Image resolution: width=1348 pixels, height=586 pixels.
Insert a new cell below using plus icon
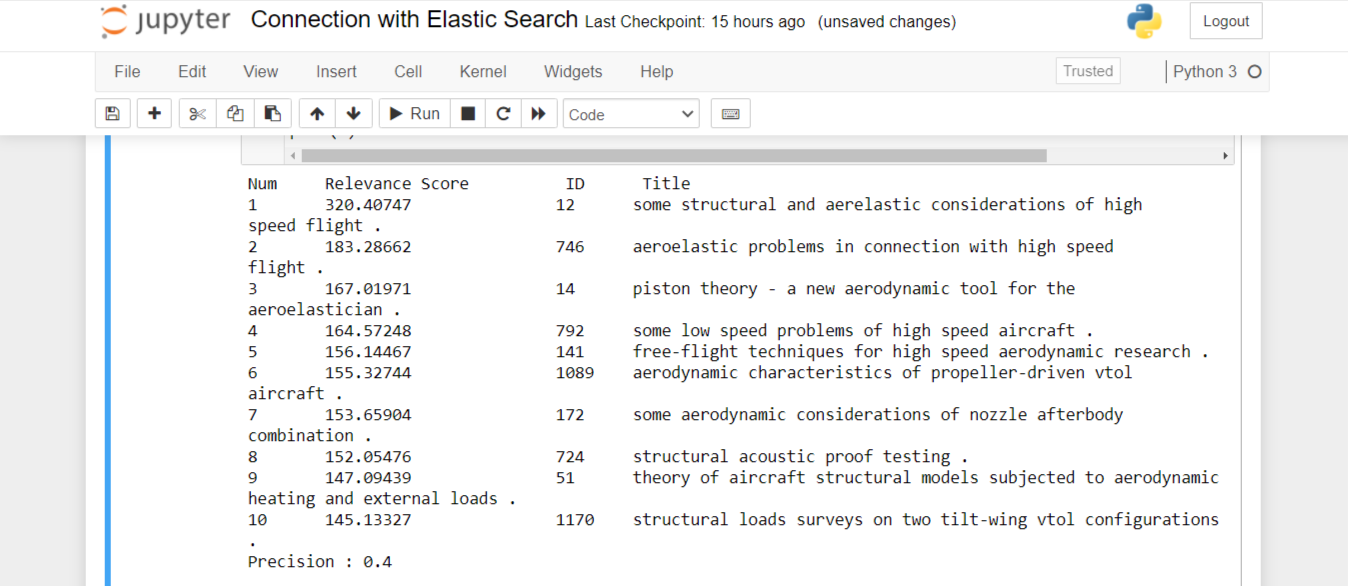tap(154, 113)
